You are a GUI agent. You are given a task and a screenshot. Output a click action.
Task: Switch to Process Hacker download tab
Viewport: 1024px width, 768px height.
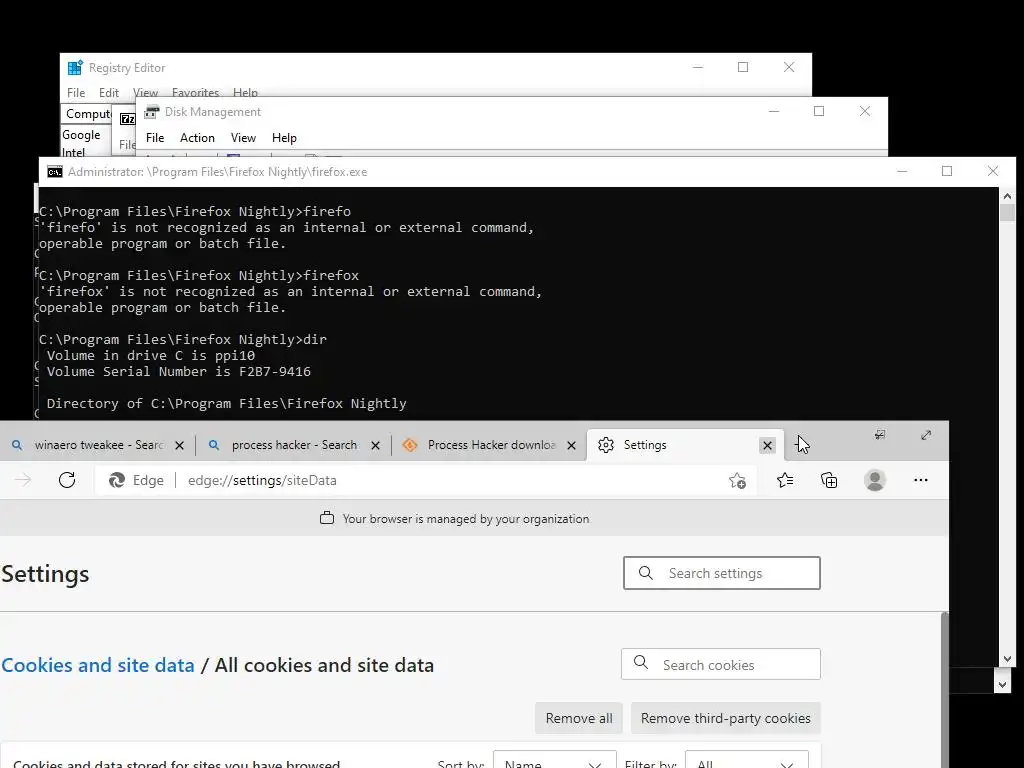(x=490, y=445)
